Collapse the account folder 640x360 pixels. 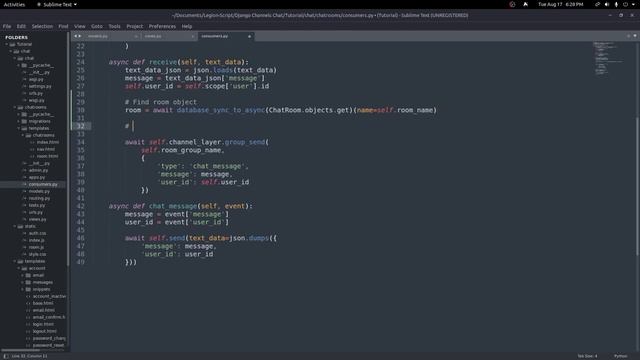point(19,268)
